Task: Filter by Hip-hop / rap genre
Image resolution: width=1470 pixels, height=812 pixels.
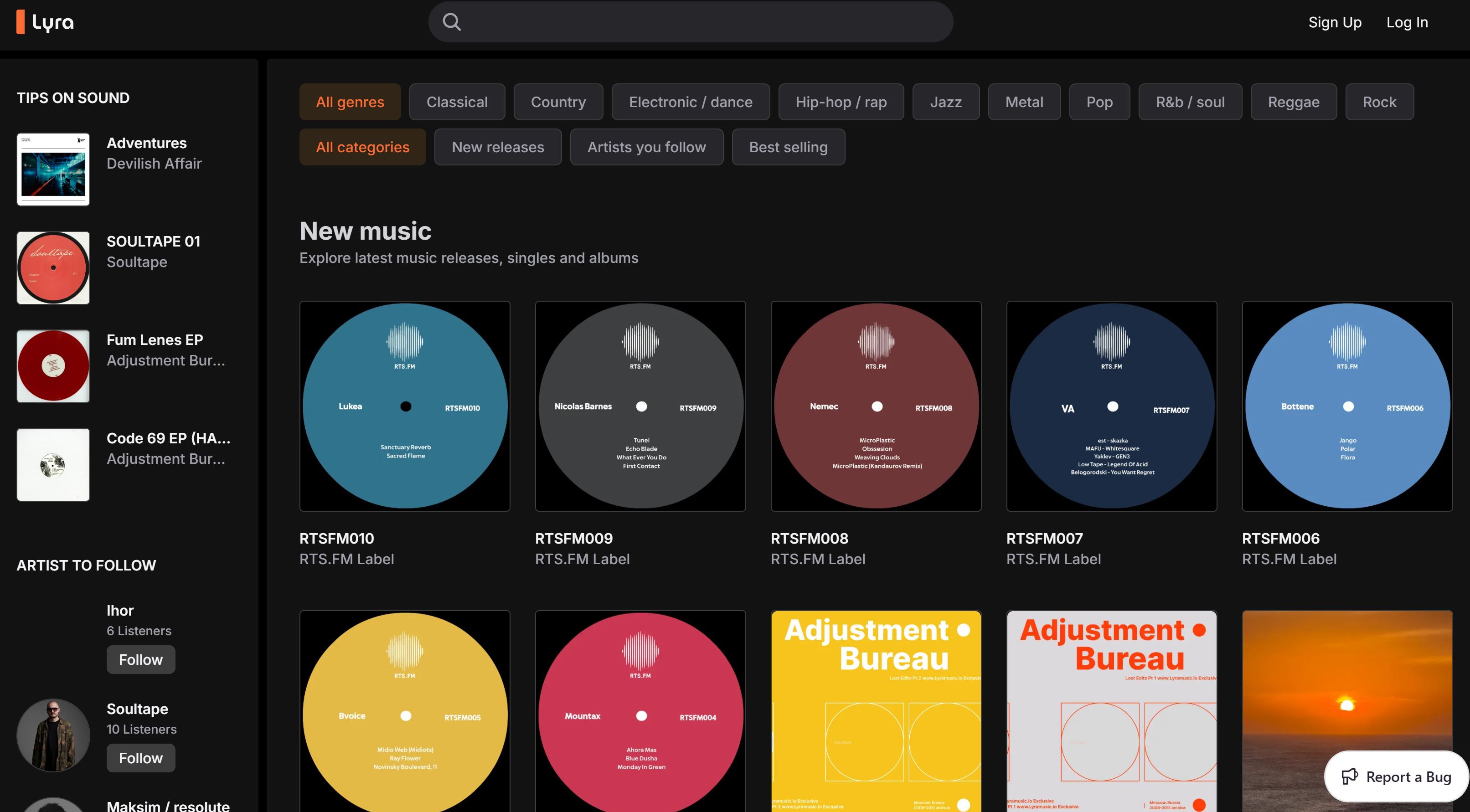Action: tap(841, 102)
